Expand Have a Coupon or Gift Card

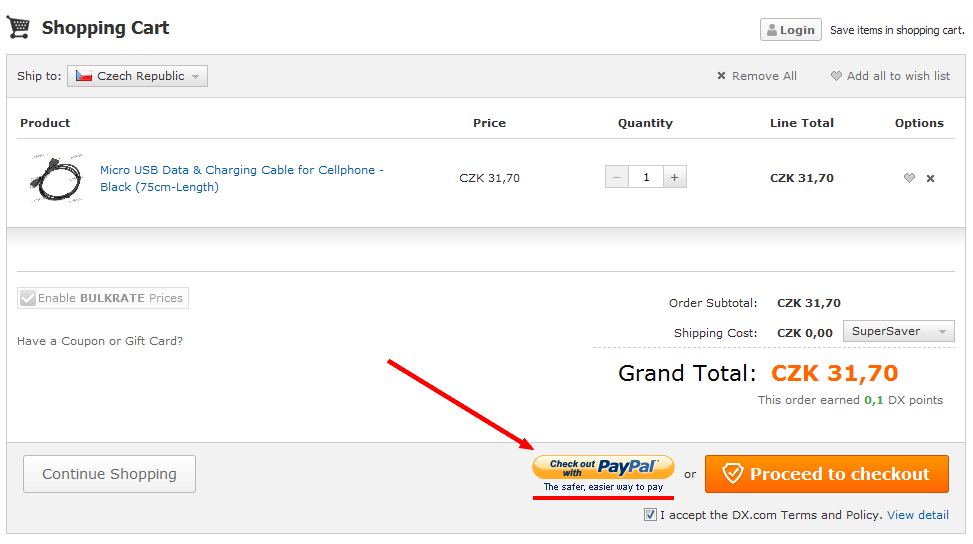tap(100, 341)
